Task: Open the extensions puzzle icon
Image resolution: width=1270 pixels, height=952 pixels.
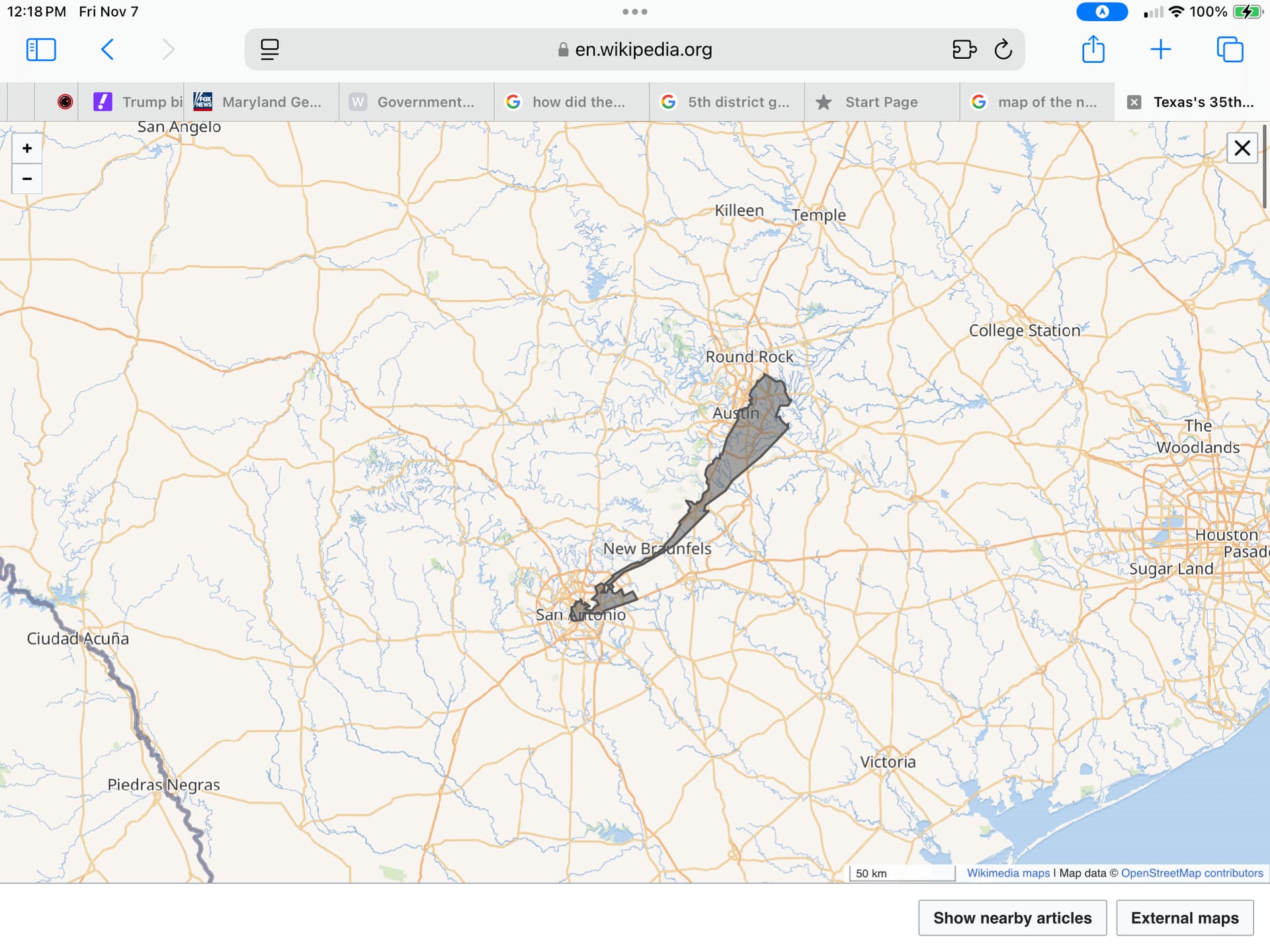Action: coord(964,50)
